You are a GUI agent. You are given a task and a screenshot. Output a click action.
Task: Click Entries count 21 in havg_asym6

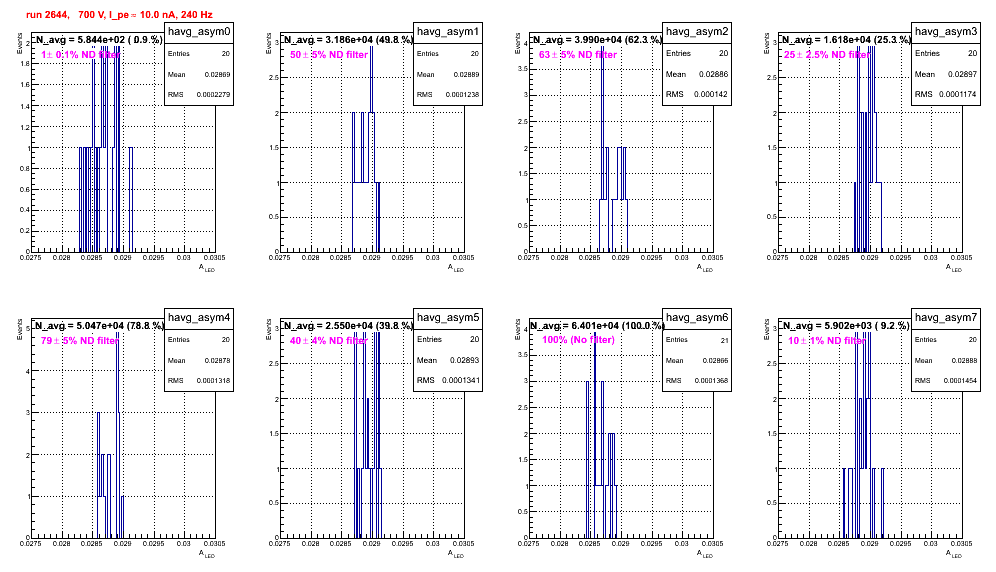[x=725, y=341]
